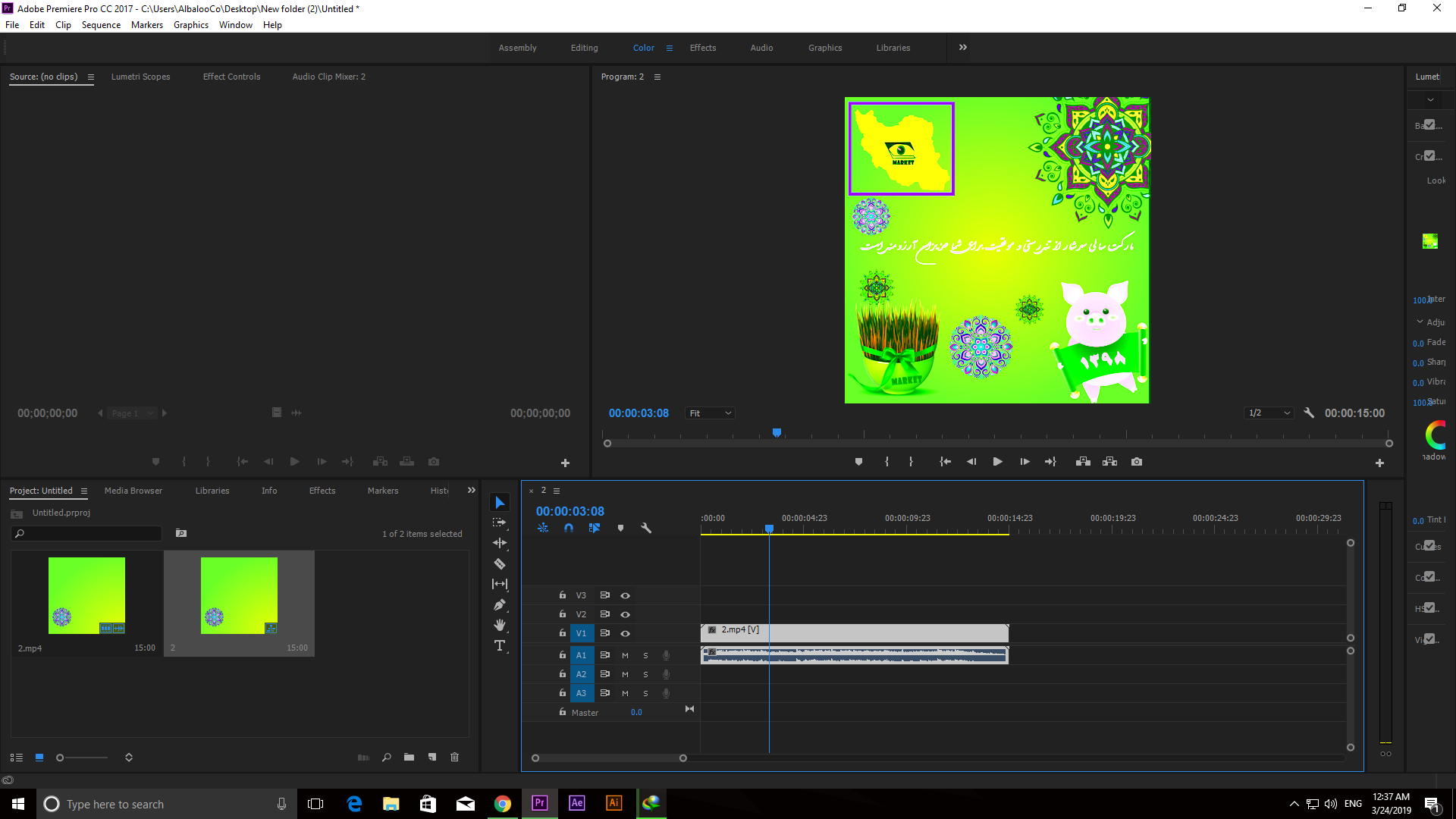Click the Track Select Forward tool
The image size is (1456, 819).
click(x=500, y=522)
